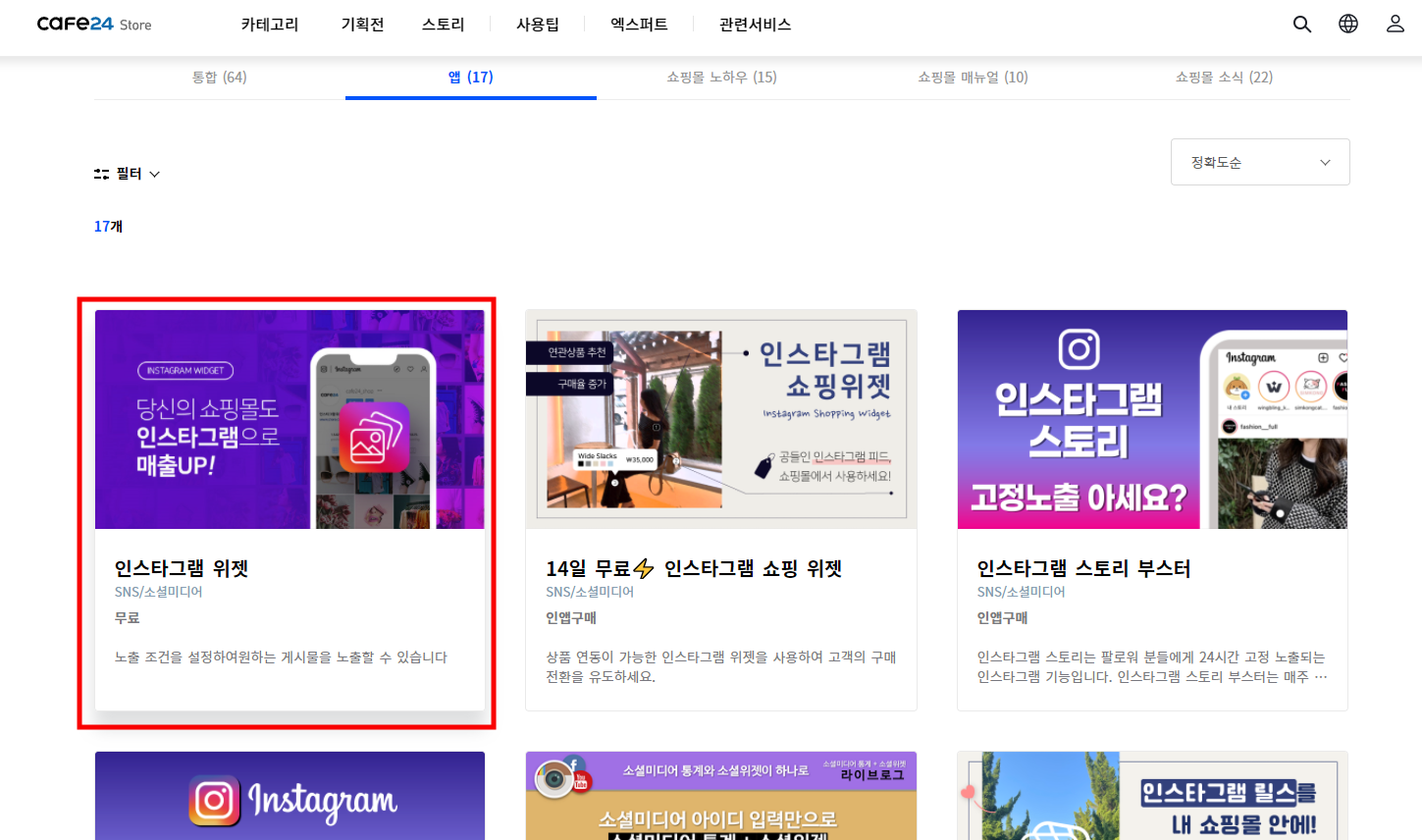Open the 인스타그램 릴스 banner image
1422x840 pixels.
1152,796
